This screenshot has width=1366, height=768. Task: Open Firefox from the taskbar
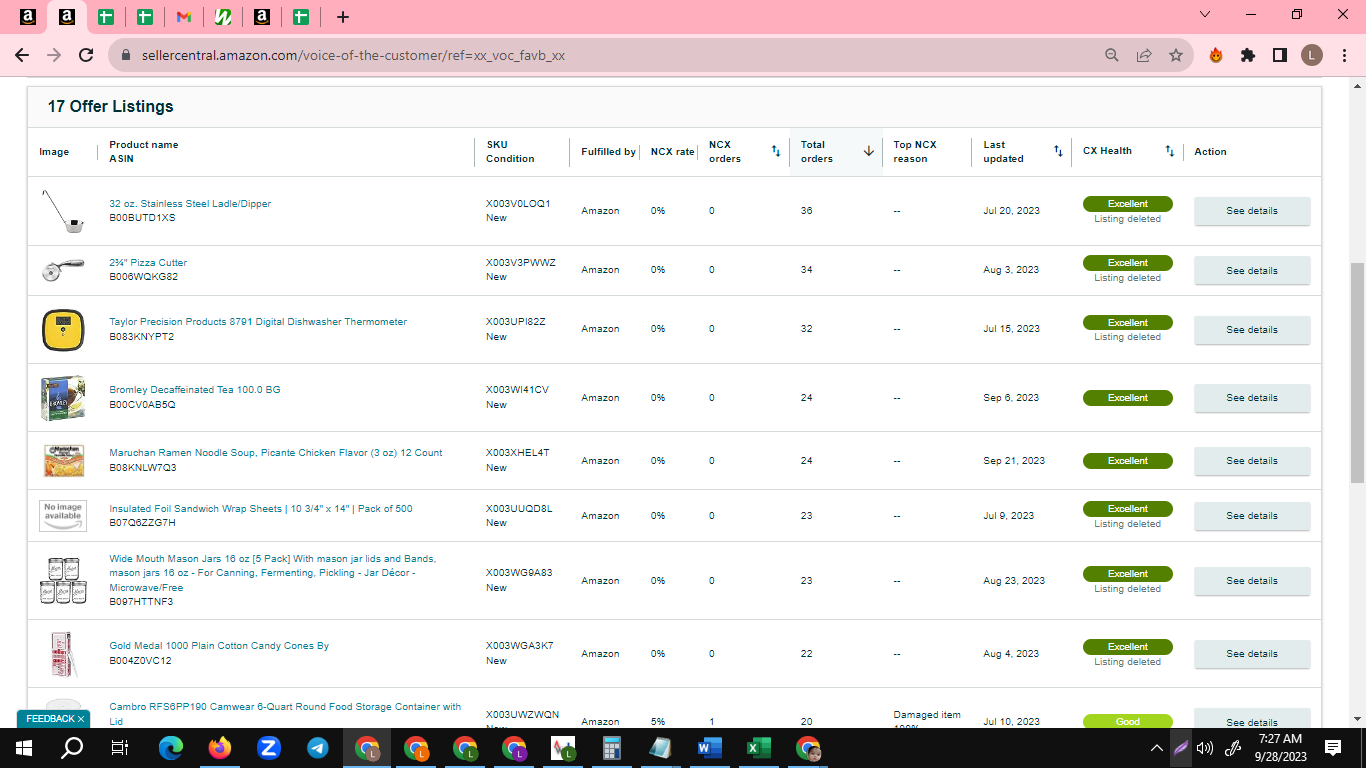click(x=220, y=748)
